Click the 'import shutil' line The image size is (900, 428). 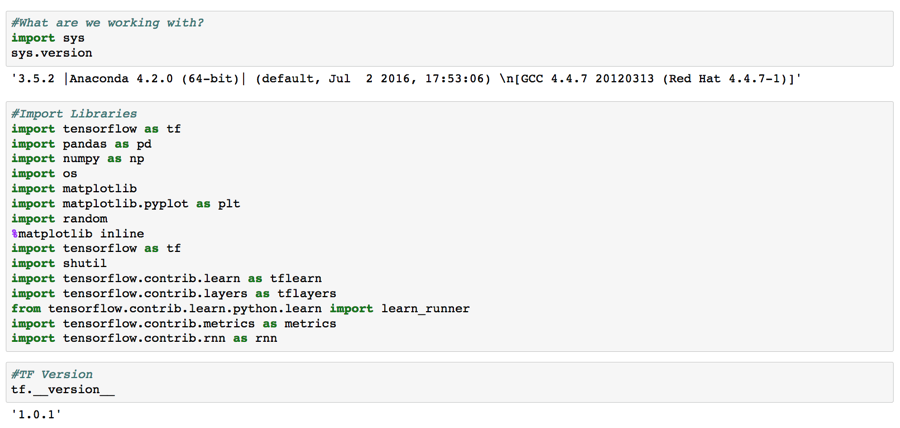(x=59, y=263)
